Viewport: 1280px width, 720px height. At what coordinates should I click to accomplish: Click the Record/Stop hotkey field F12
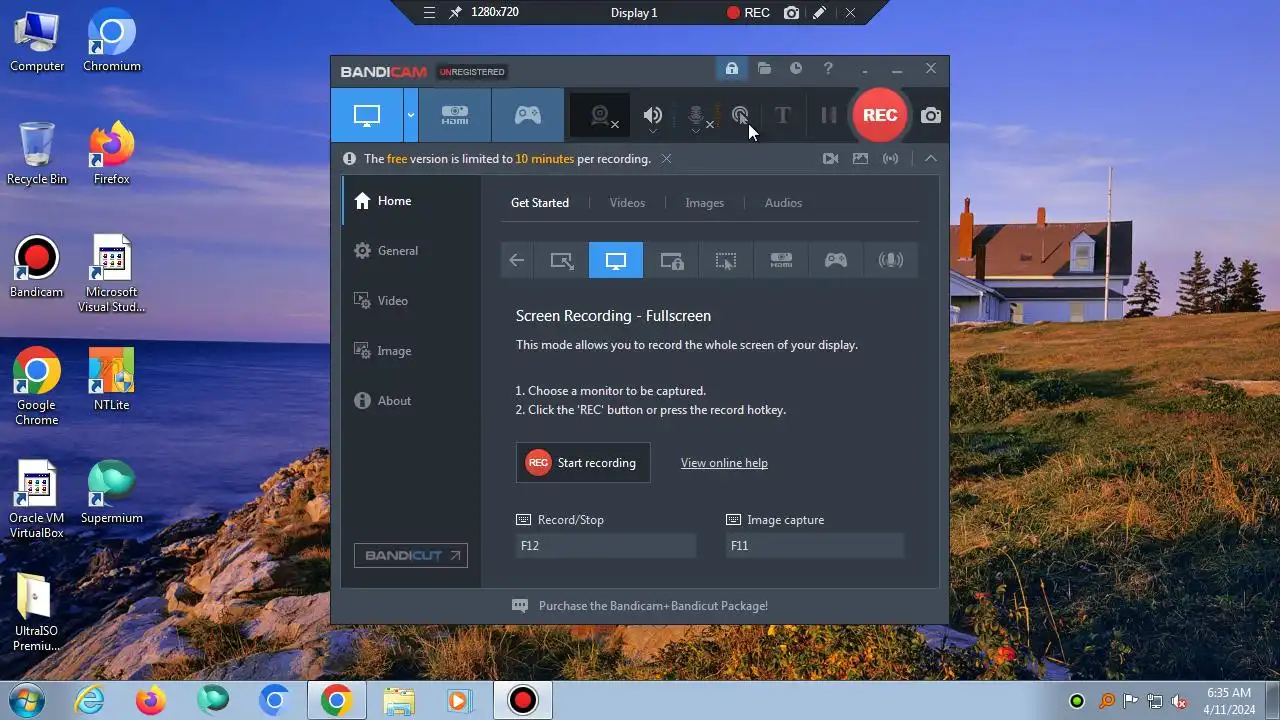point(606,546)
